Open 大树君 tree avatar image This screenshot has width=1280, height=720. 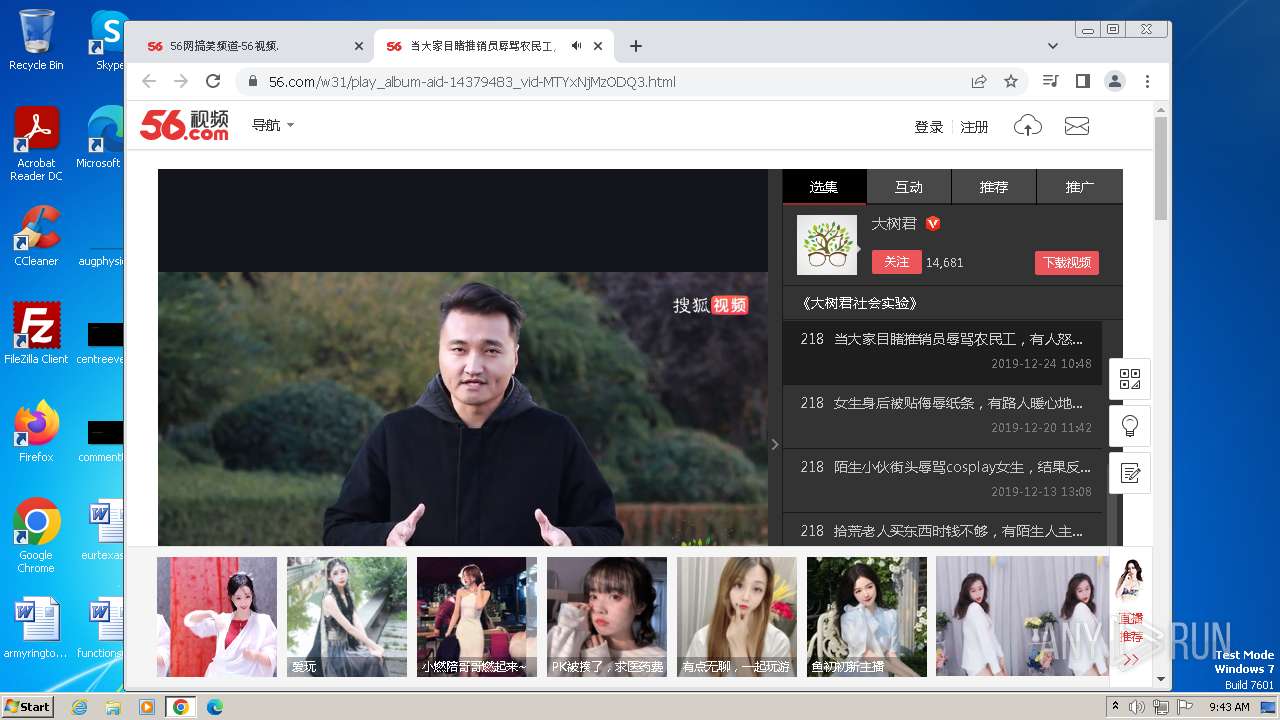[827, 245]
